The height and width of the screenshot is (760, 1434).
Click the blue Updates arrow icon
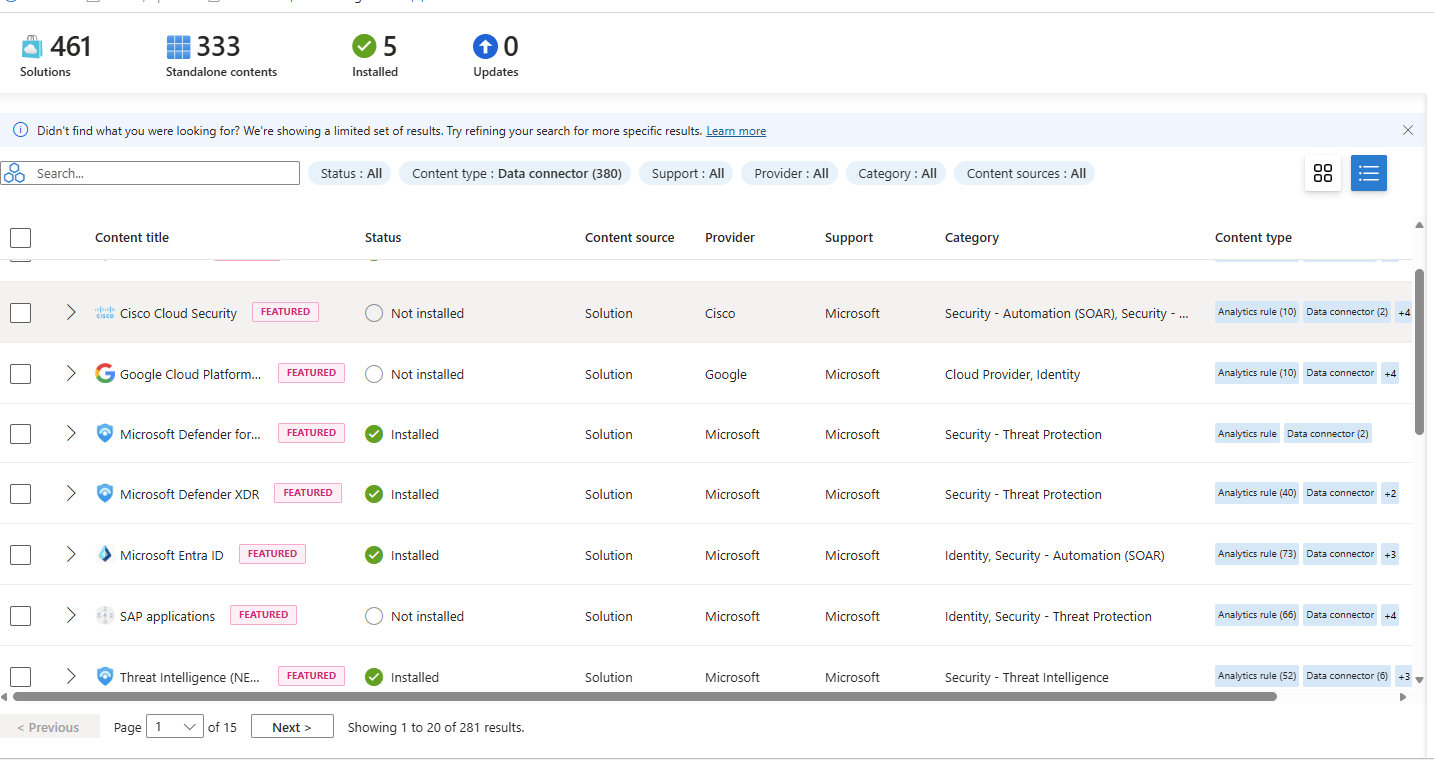point(485,46)
